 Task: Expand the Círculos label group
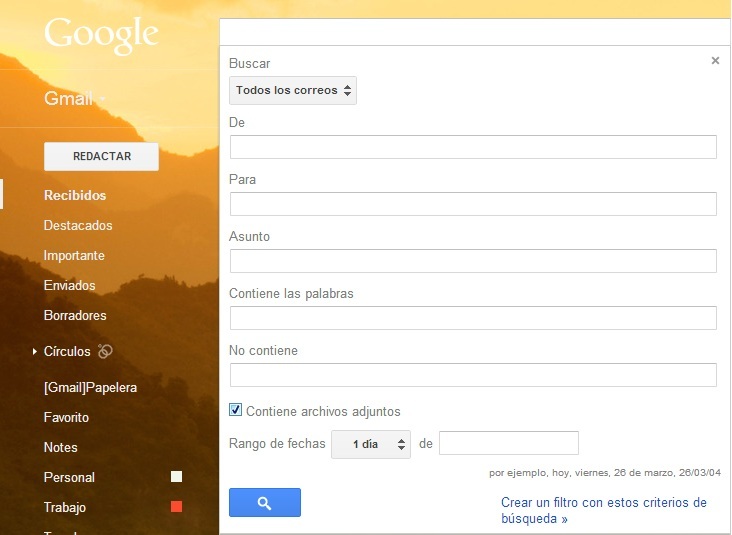coord(35,351)
